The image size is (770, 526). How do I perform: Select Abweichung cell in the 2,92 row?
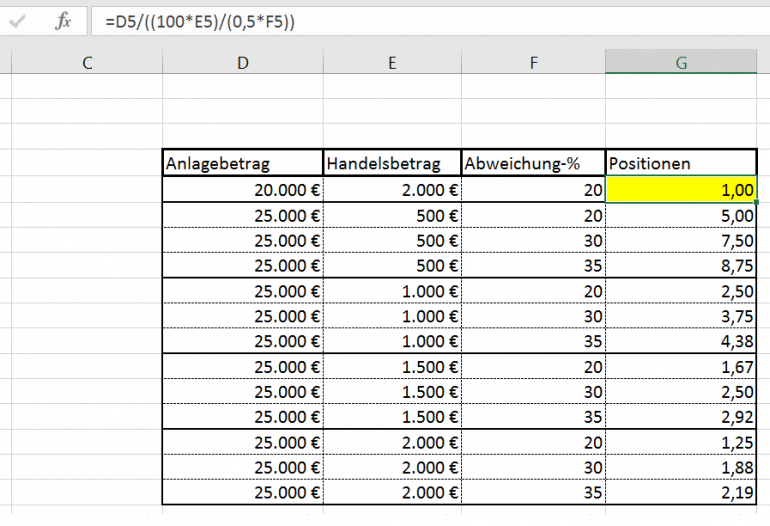click(533, 417)
